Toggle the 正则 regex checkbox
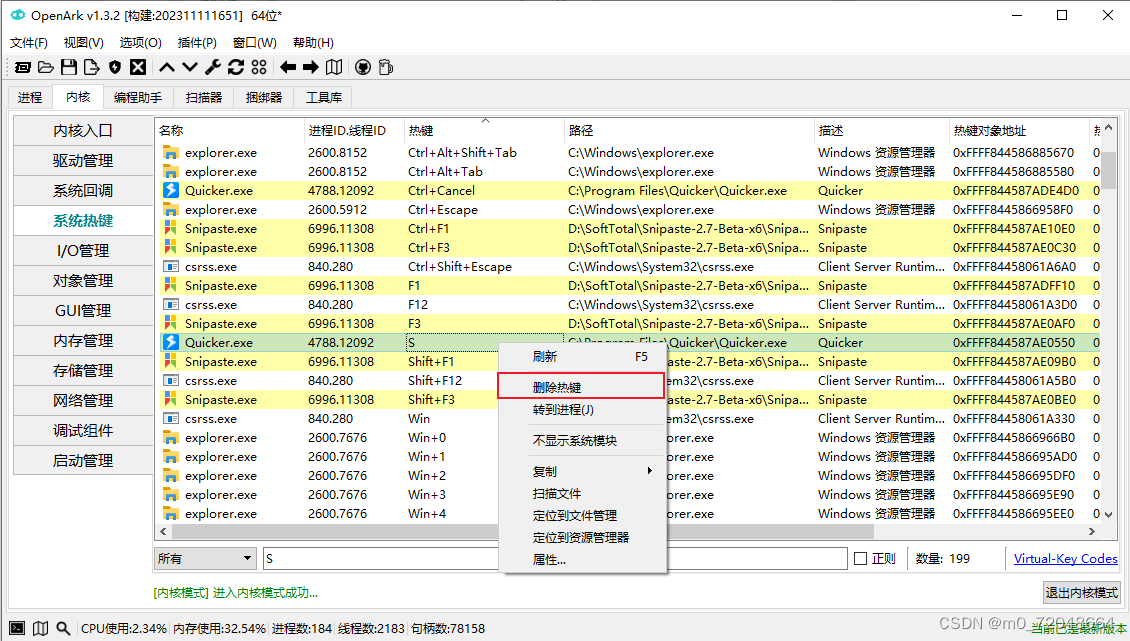1130x641 pixels. pyautogui.click(x=860, y=558)
